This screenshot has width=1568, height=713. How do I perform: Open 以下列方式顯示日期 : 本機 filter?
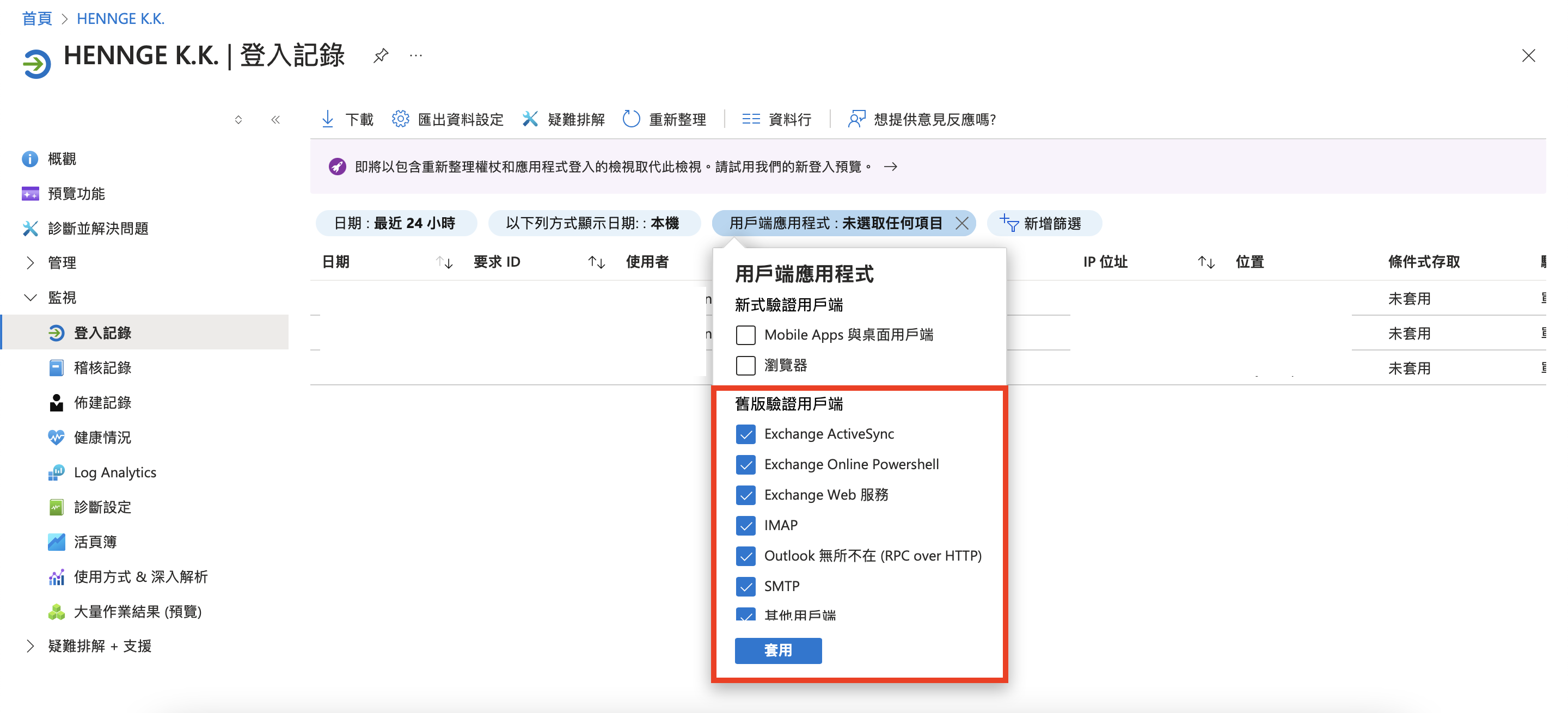click(x=593, y=223)
